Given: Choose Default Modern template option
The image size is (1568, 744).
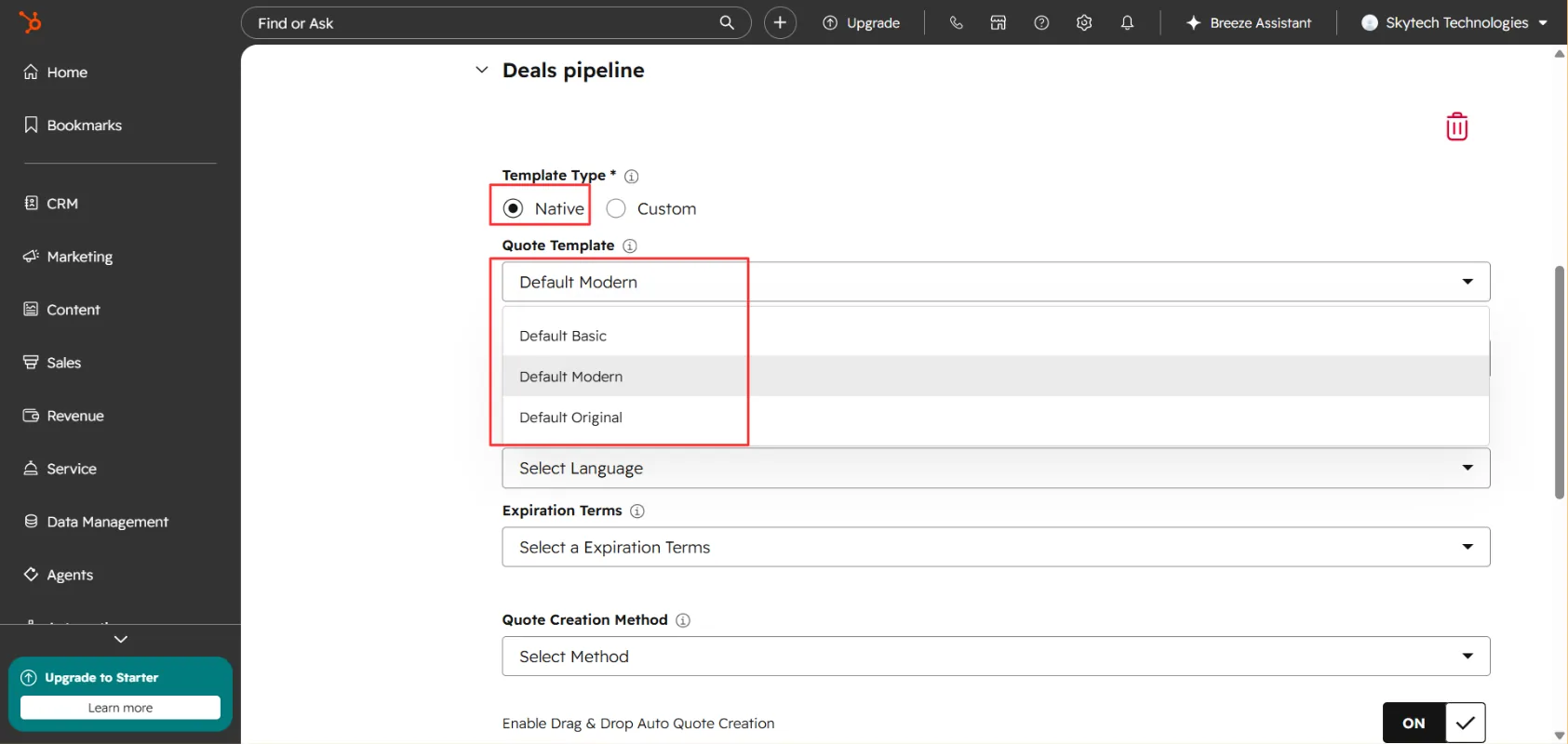Looking at the screenshot, I should [x=996, y=377].
